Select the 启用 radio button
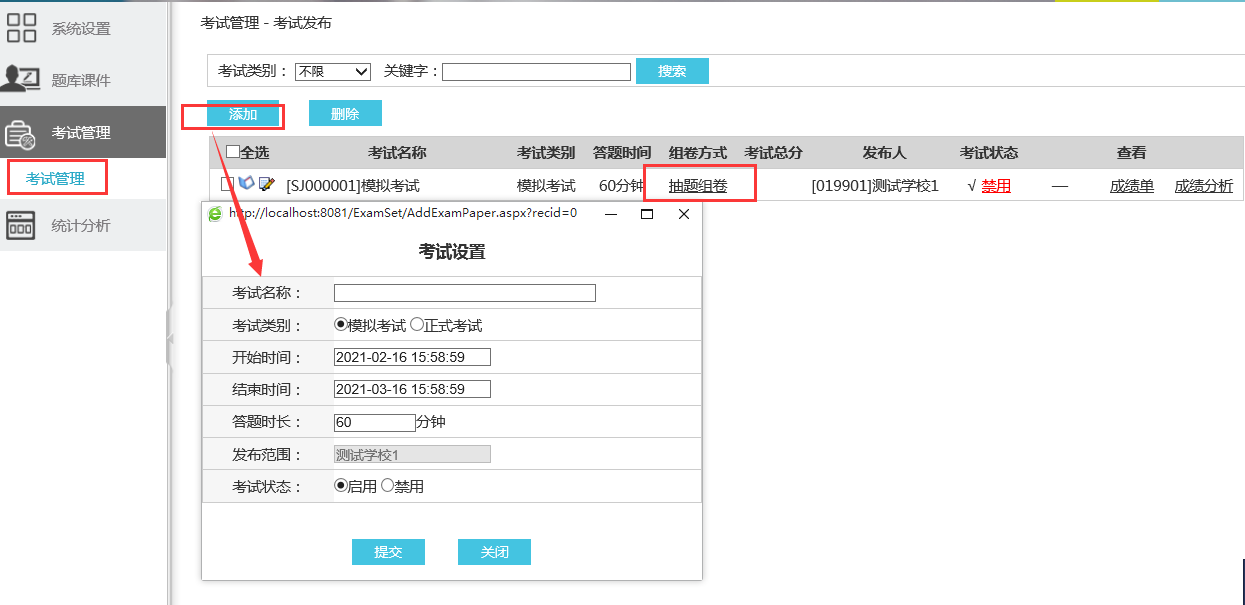 click(x=340, y=486)
